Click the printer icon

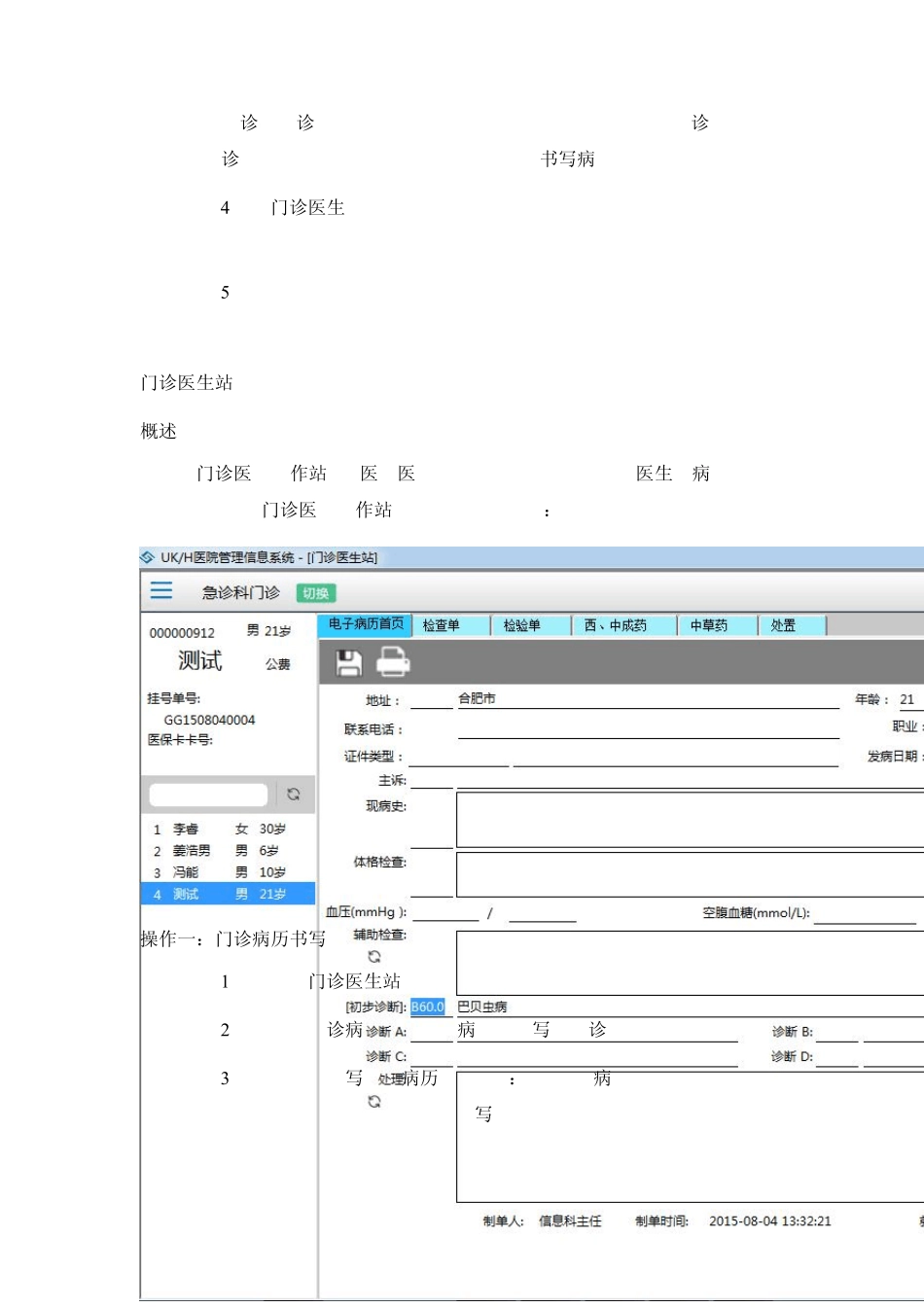coord(393,662)
